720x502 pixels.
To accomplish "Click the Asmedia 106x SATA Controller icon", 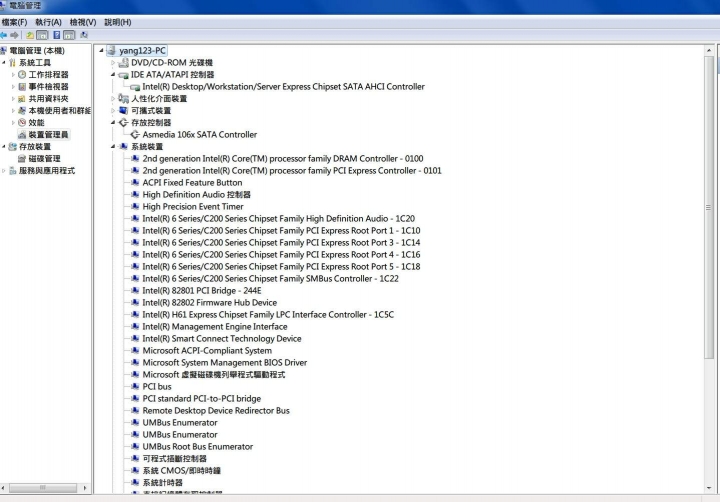I will pos(135,135).
